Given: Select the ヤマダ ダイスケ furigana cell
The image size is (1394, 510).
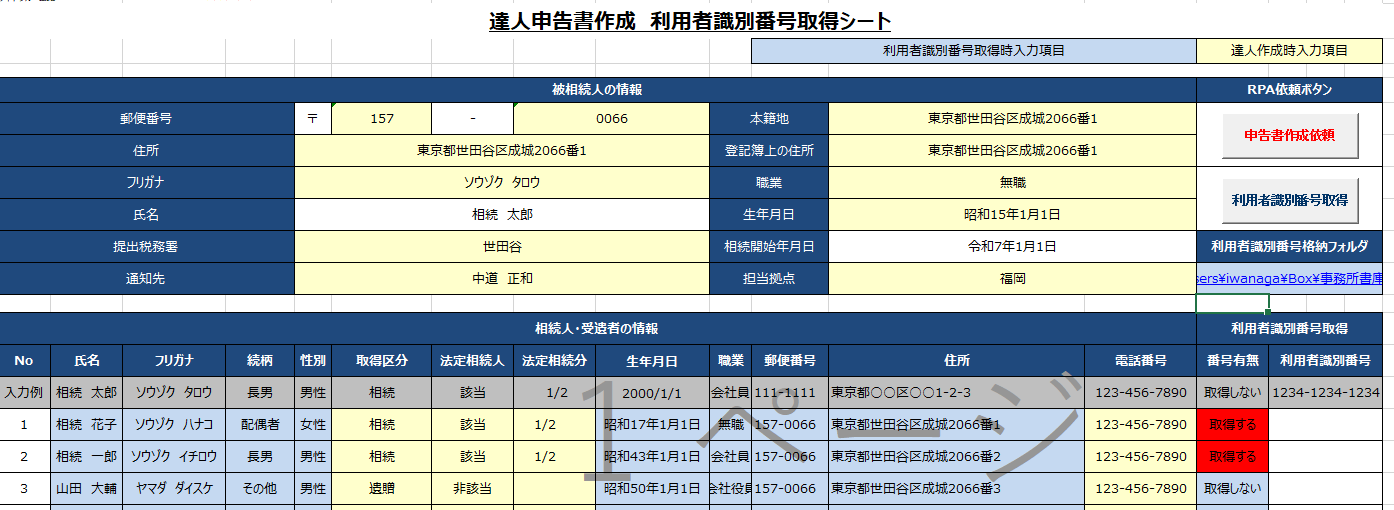Looking at the screenshot, I should click(174, 489).
